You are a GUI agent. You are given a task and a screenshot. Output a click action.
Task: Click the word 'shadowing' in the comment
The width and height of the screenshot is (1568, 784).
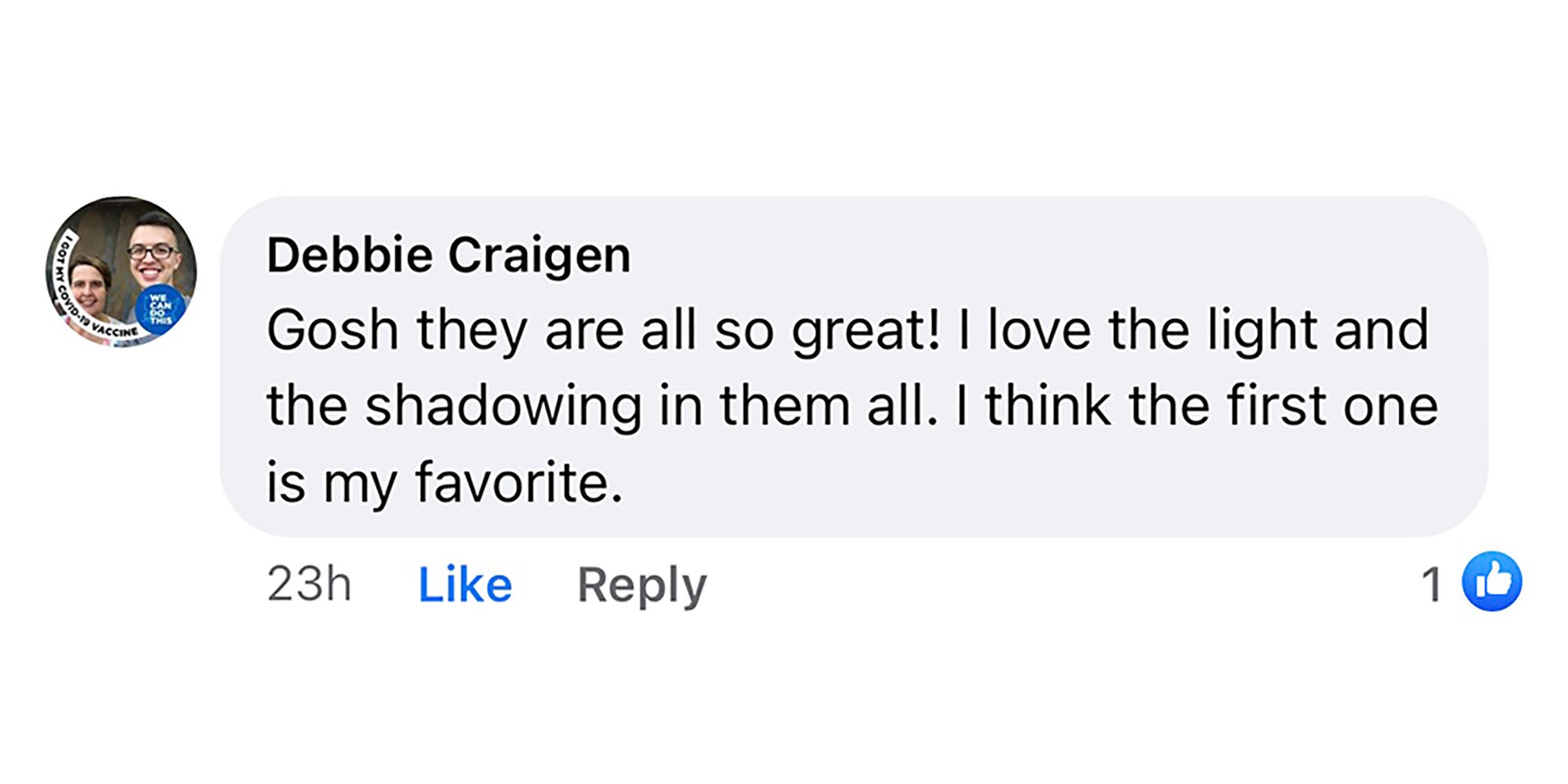click(503, 407)
